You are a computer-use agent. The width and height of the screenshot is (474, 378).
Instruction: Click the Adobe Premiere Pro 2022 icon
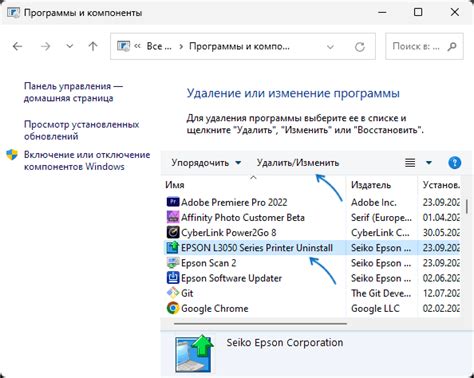(173, 202)
